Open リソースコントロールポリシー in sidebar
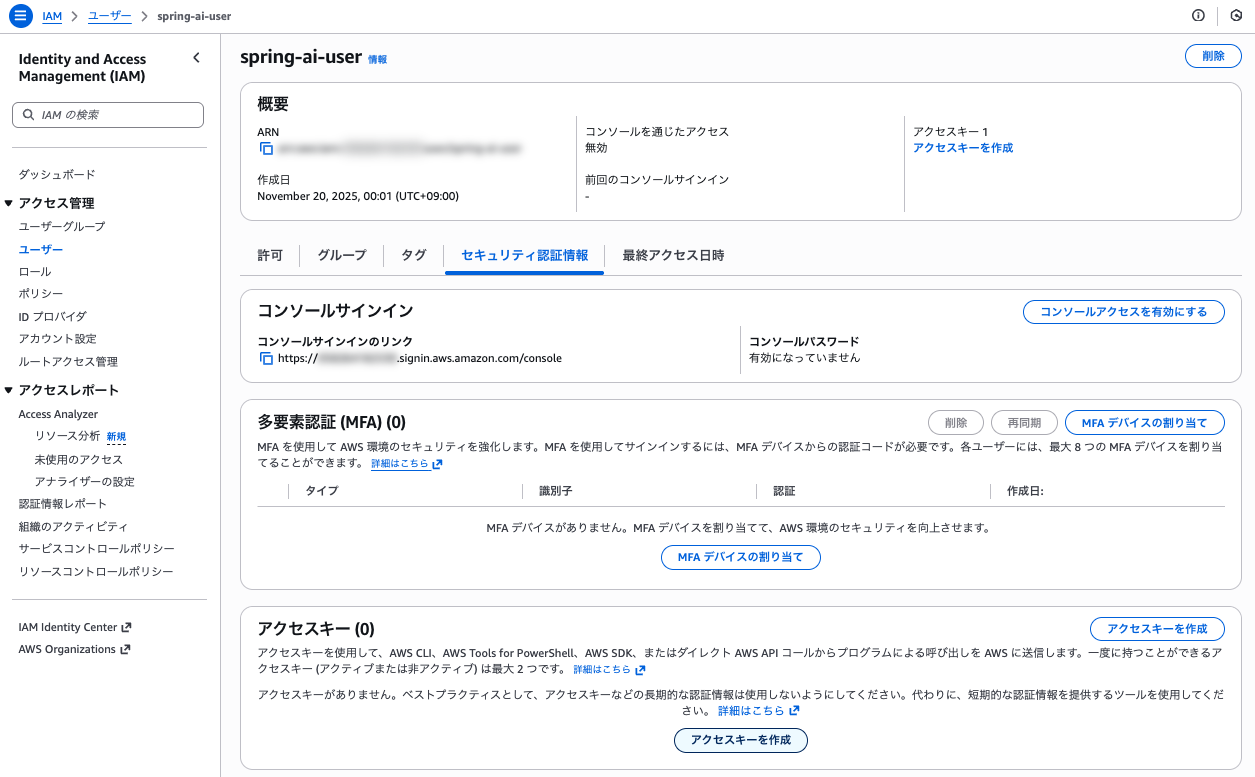The width and height of the screenshot is (1255, 777). pos(96,571)
